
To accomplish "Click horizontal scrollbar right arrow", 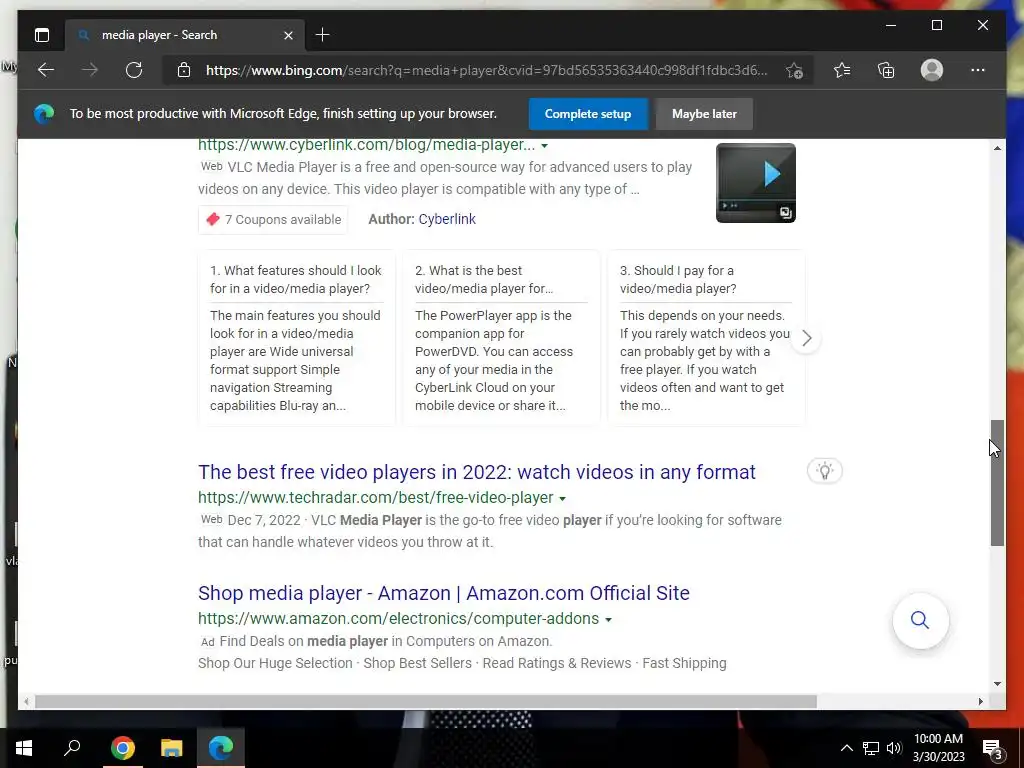I will [x=980, y=701].
